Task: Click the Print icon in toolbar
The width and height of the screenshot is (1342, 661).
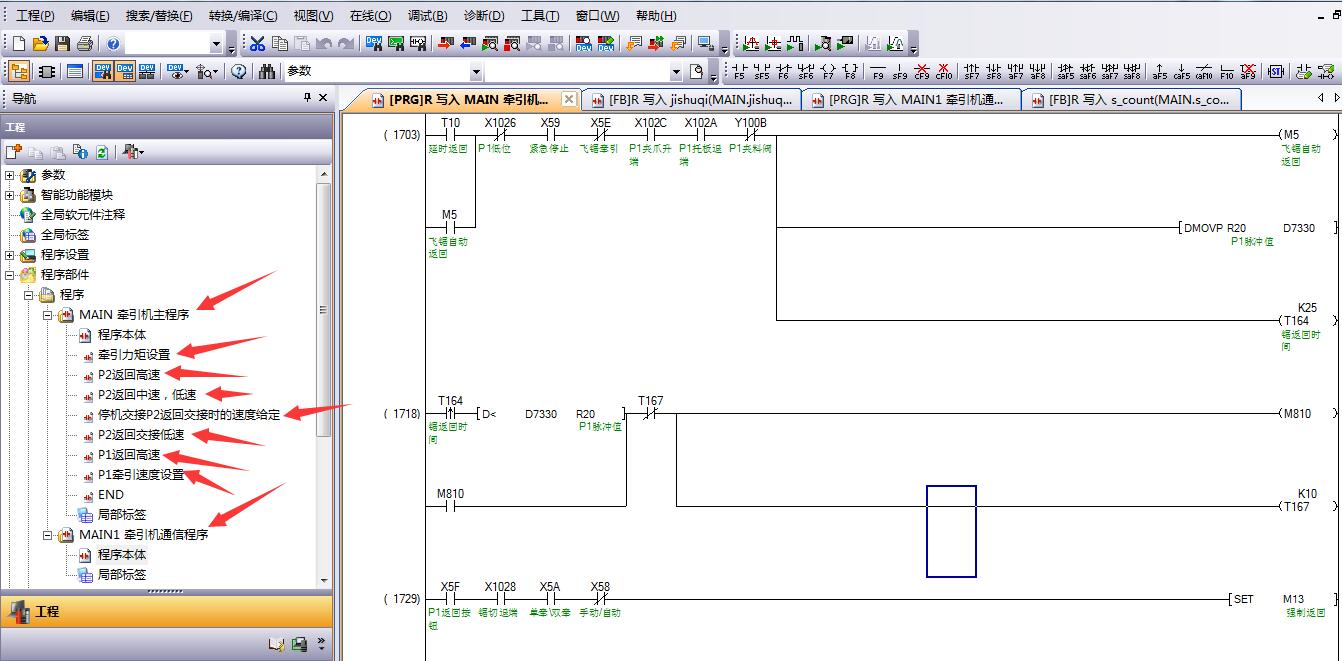Action: pos(84,44)
